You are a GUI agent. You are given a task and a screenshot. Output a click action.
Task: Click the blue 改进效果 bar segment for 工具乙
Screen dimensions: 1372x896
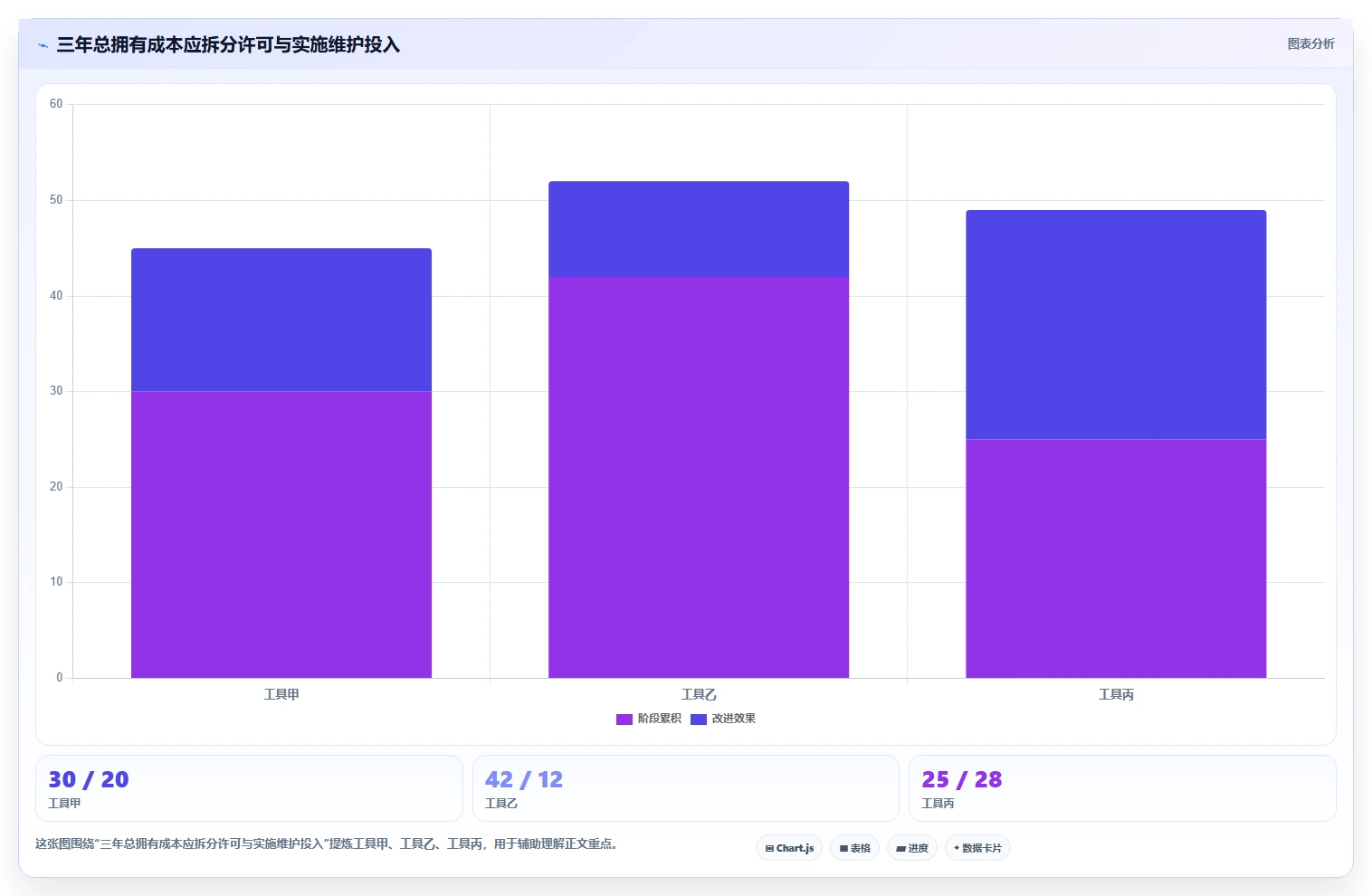(699, 229)
